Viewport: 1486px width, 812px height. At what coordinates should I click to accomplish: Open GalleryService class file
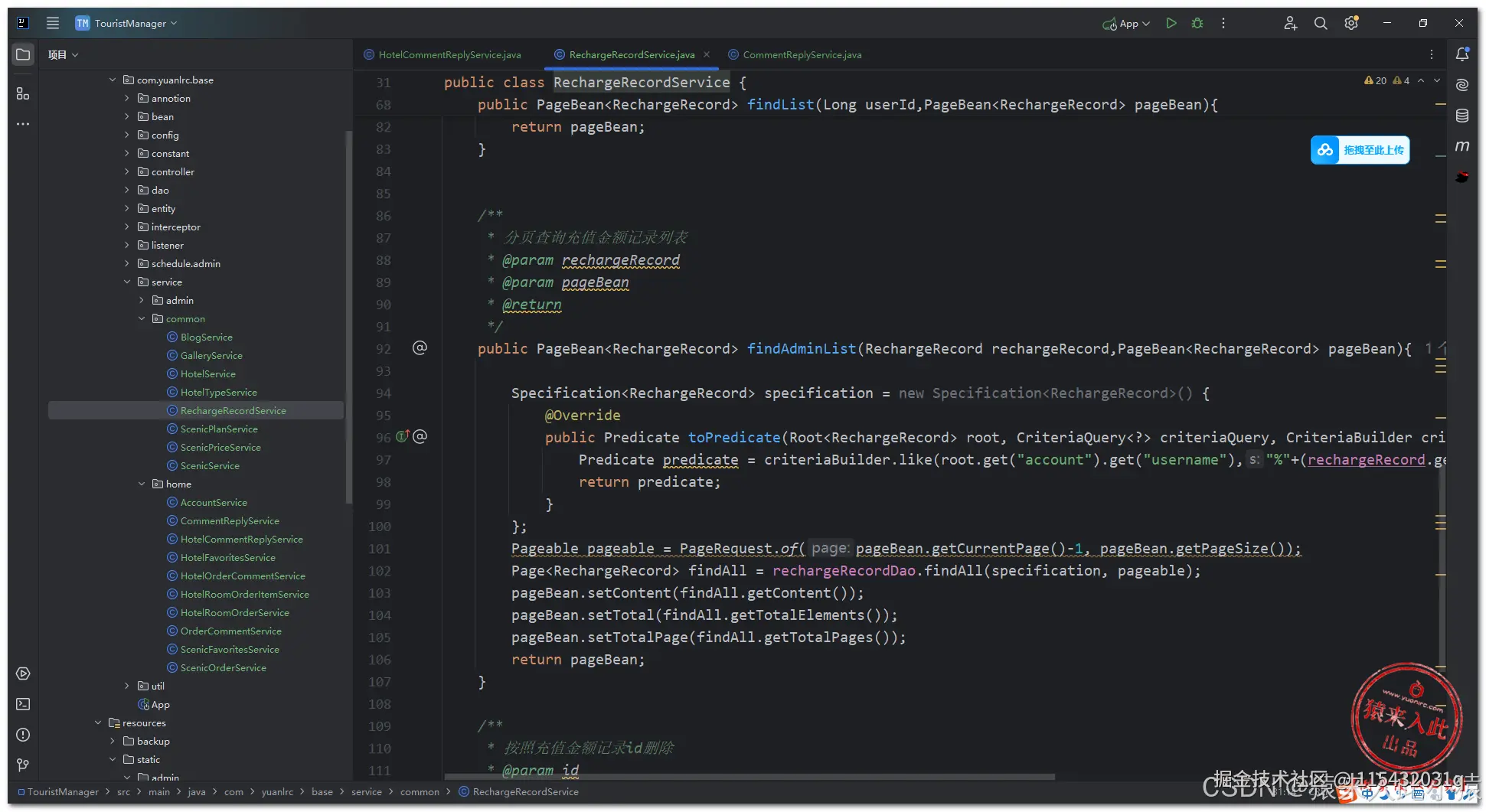211,355
